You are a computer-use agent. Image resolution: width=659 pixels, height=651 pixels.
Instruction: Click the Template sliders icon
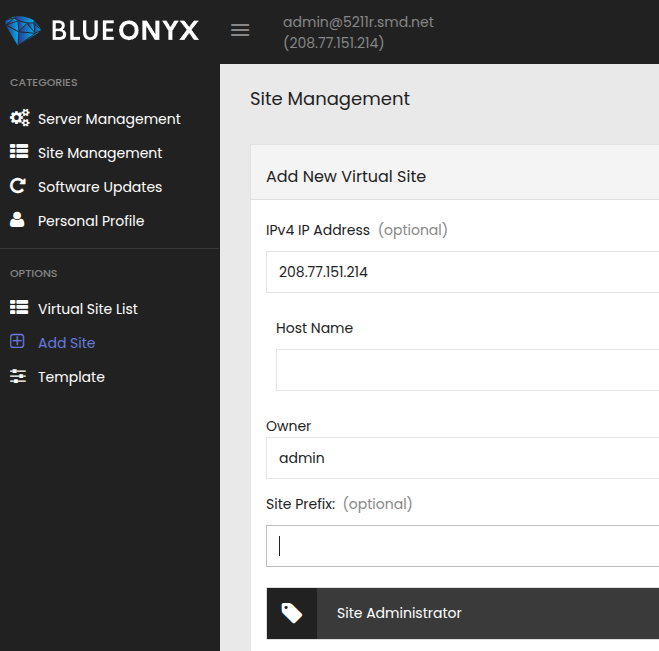click(x=18, y=376)
